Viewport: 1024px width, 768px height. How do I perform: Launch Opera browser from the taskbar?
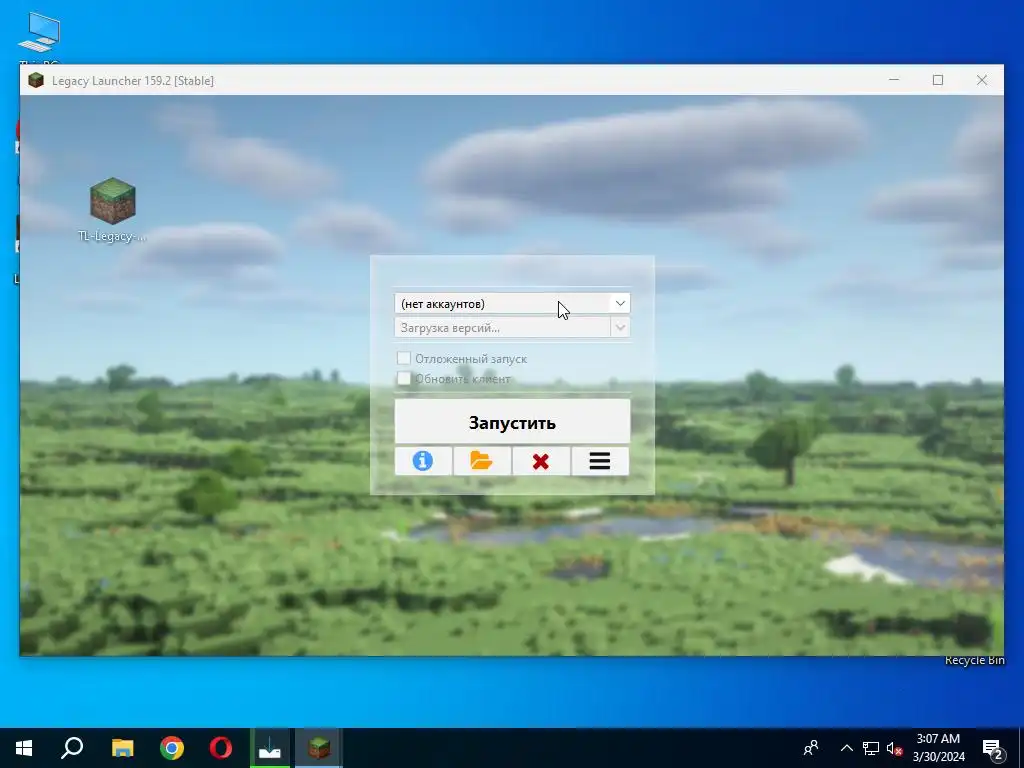coord(221,748)
